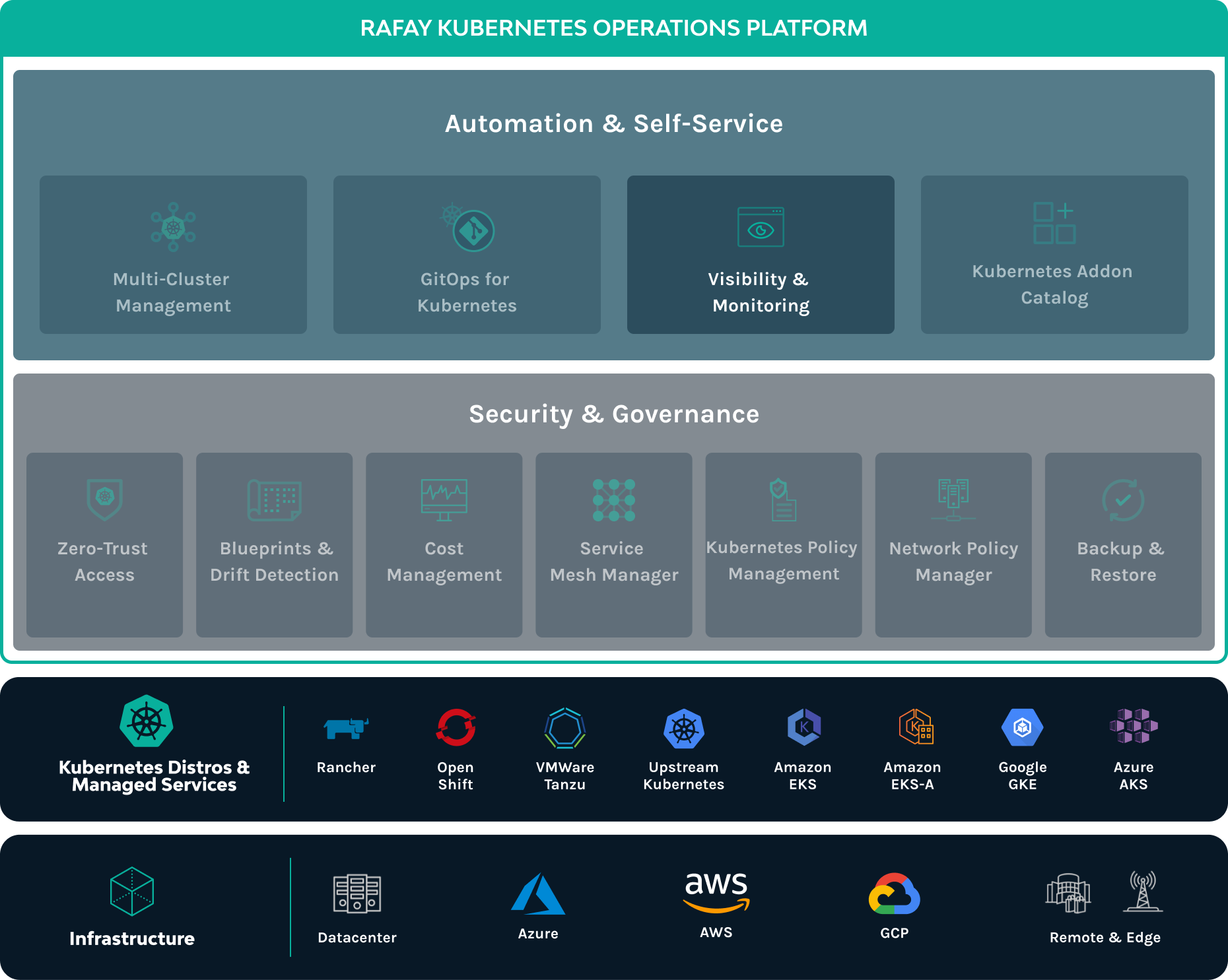This screenshot has height=980, width=1228.
Task: Click the Remote & Edge text label
Action: pos(1105,938)
